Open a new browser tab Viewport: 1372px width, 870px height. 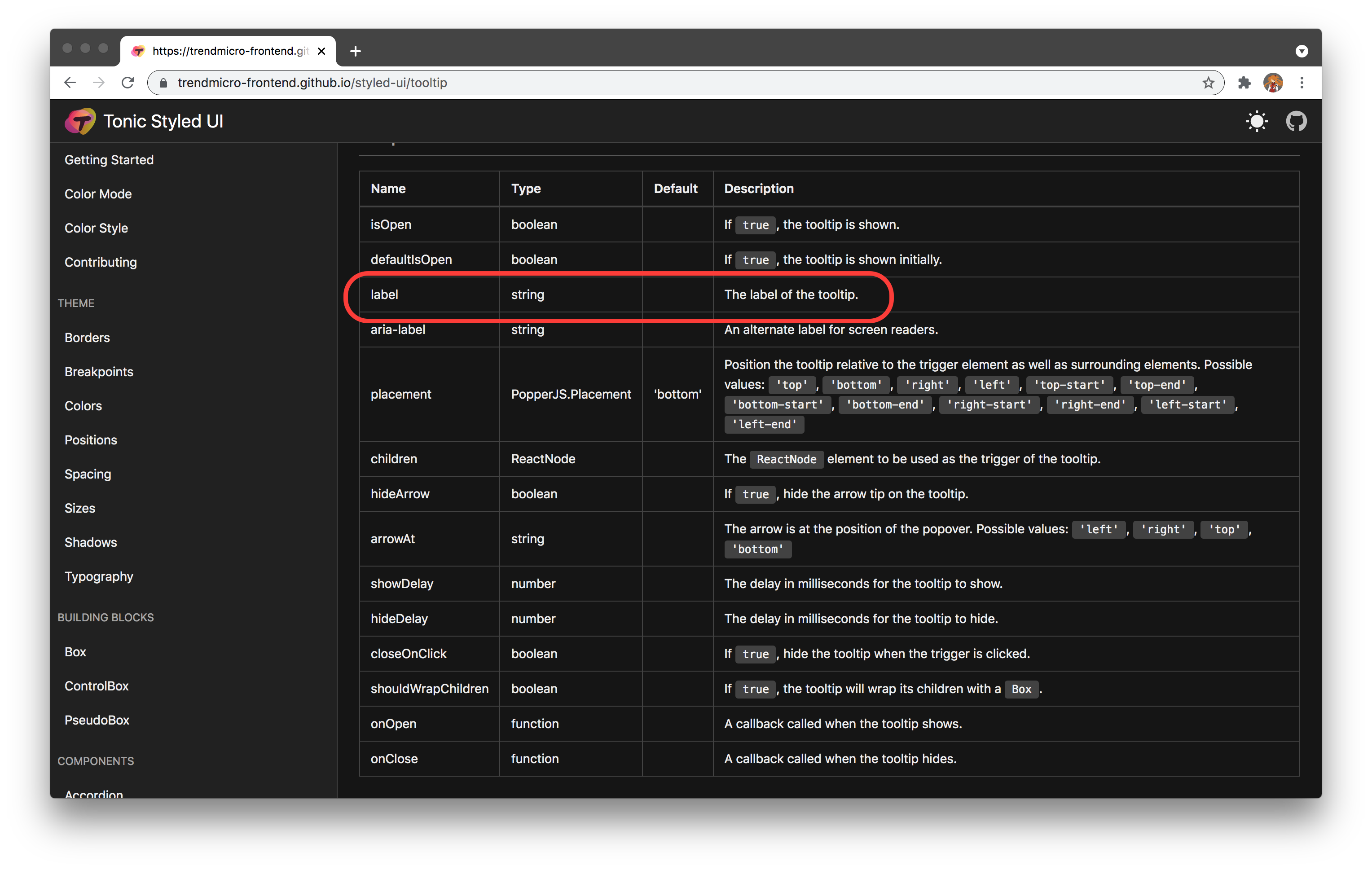click(356, 51)
